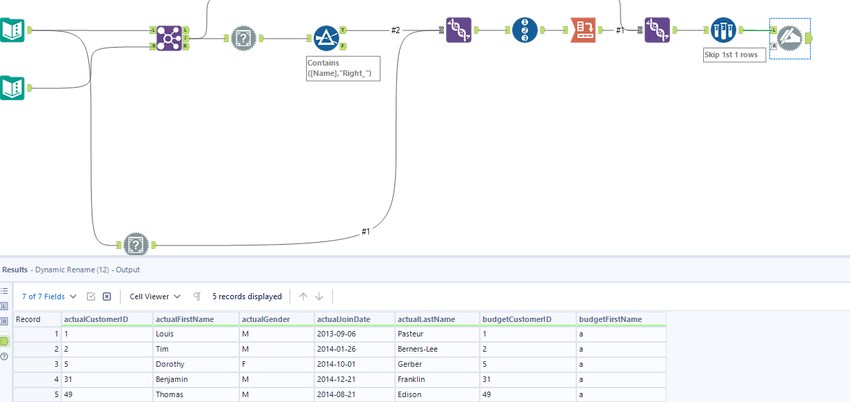Select the 2013-09-06 join date cell

pyautogui.click(x=355, y=334)
